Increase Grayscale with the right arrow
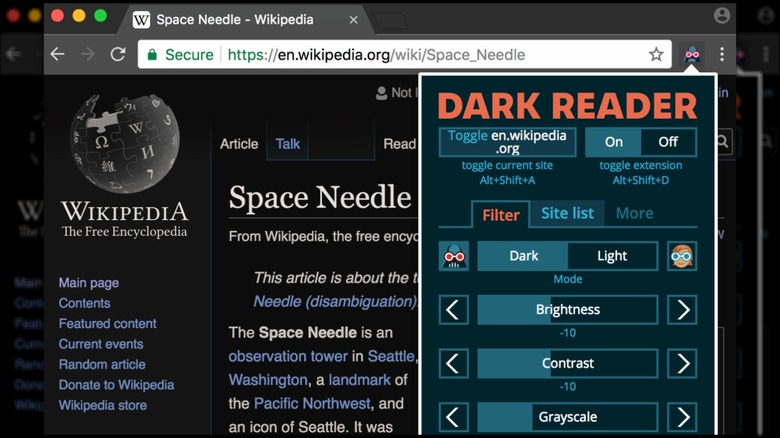The image size is (780, 438). [683, 416]
